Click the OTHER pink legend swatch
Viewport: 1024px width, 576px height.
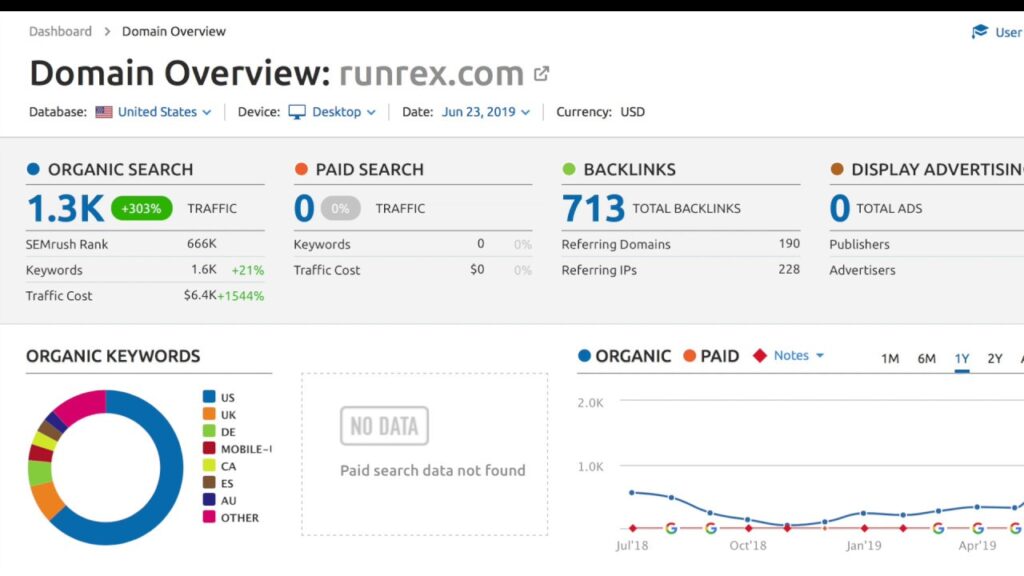point(209,517)
